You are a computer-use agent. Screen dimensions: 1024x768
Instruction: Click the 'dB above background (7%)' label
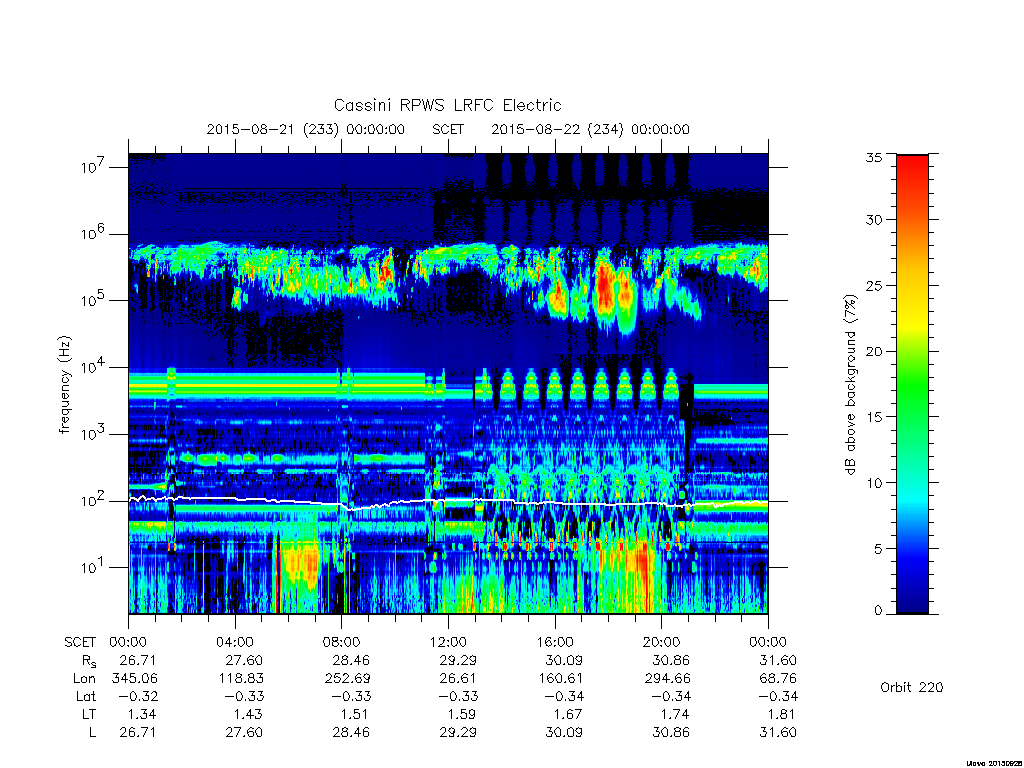point(850,384)
